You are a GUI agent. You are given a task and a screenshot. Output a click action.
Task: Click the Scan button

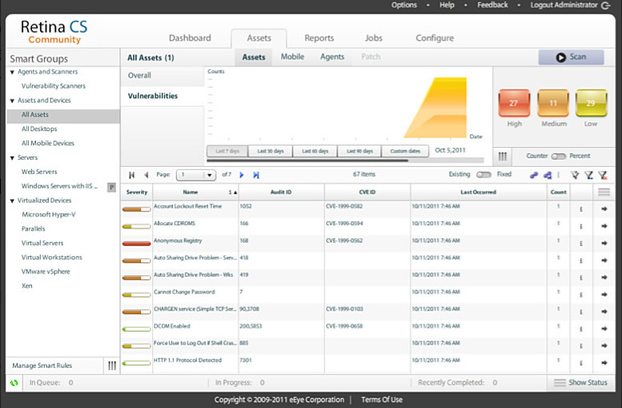(571, 57)
